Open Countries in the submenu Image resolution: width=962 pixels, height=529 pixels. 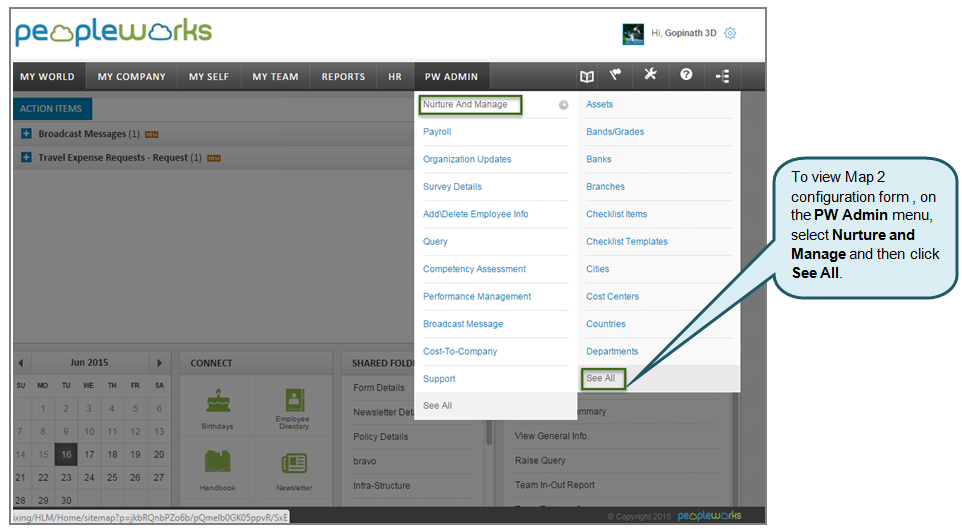(606, 323)
